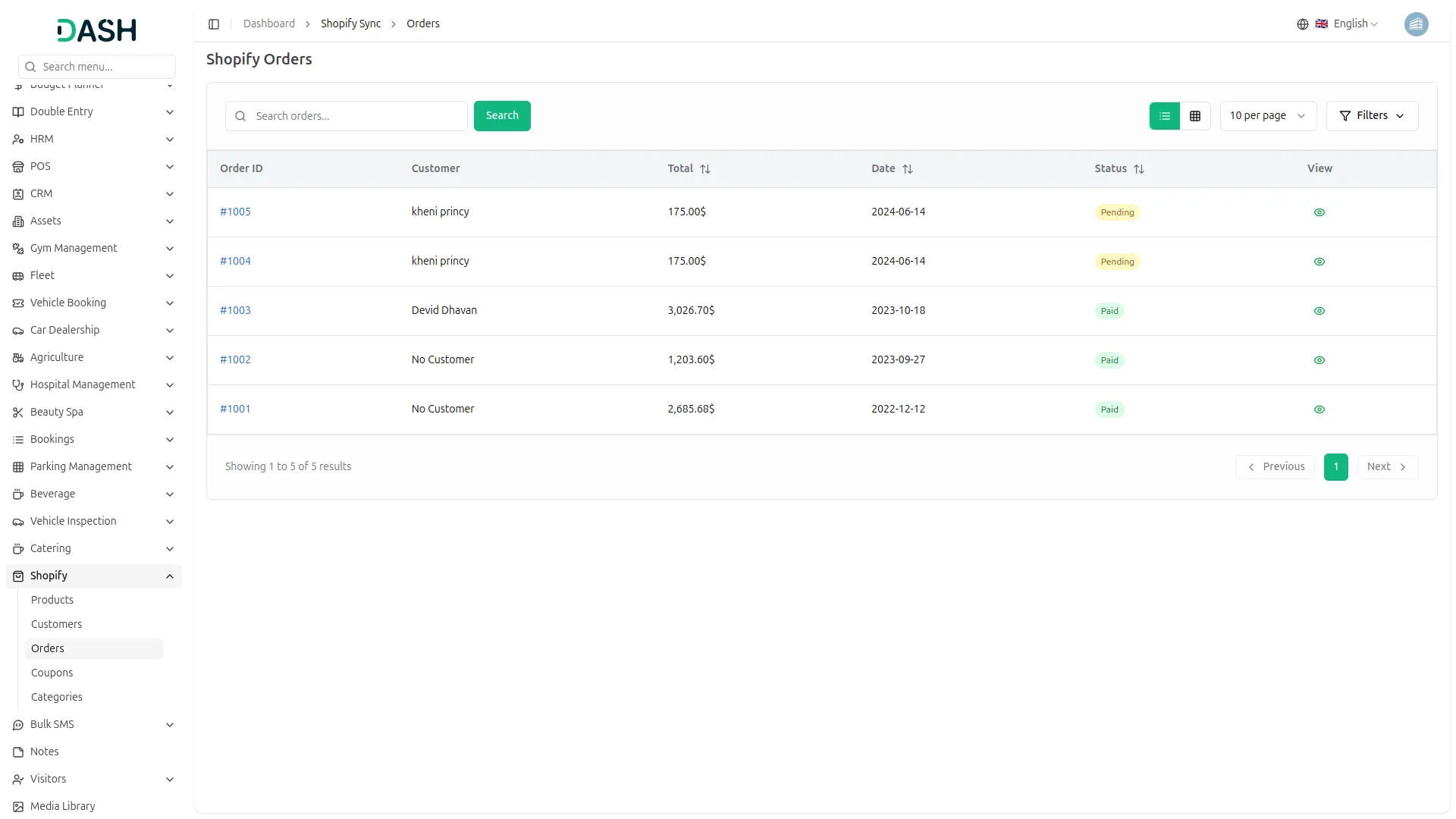Select page 1 button
This screenshot has width=1456, height=819.
[1335, 467]
